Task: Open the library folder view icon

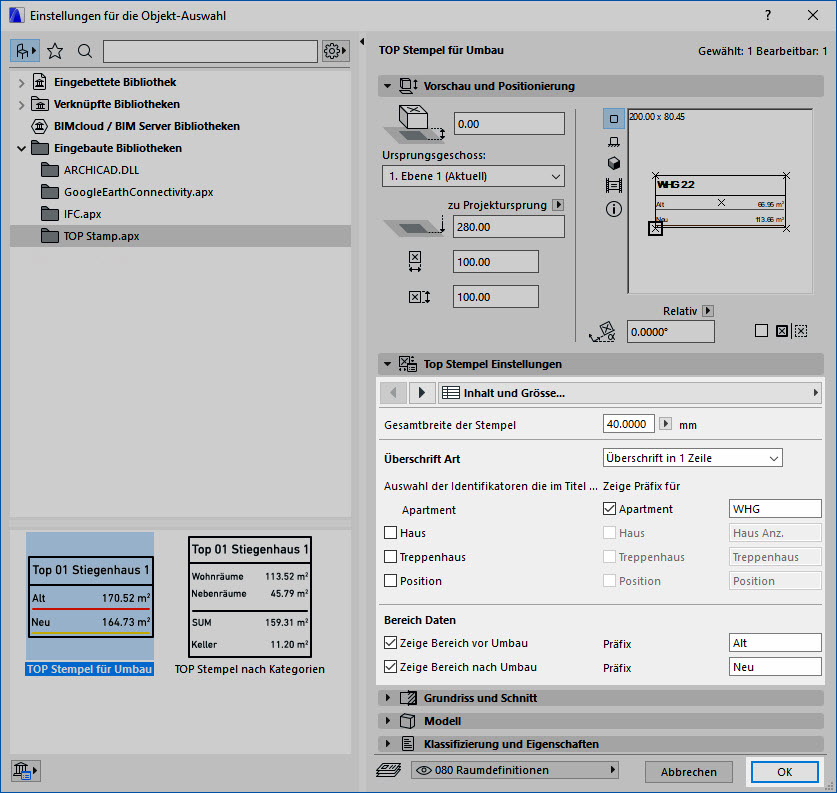Action: click(25, 51)
